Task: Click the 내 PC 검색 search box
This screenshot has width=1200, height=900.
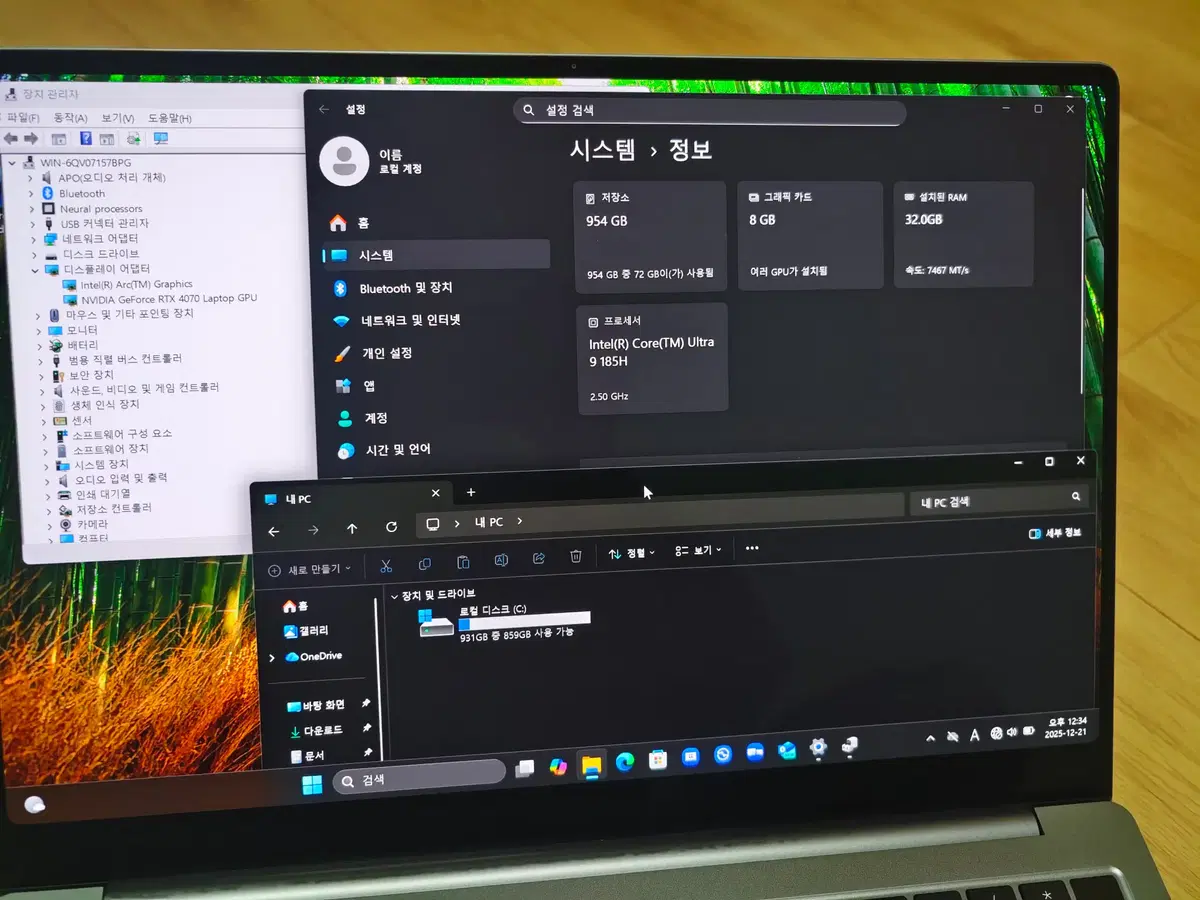Action: click(x=999, y=500)
